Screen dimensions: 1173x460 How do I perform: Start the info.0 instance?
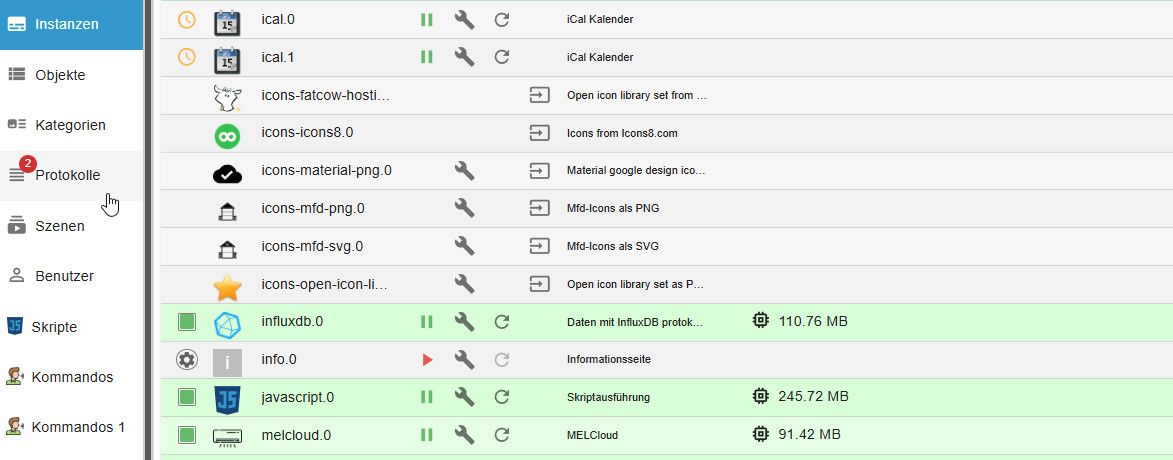pos(427,359)
